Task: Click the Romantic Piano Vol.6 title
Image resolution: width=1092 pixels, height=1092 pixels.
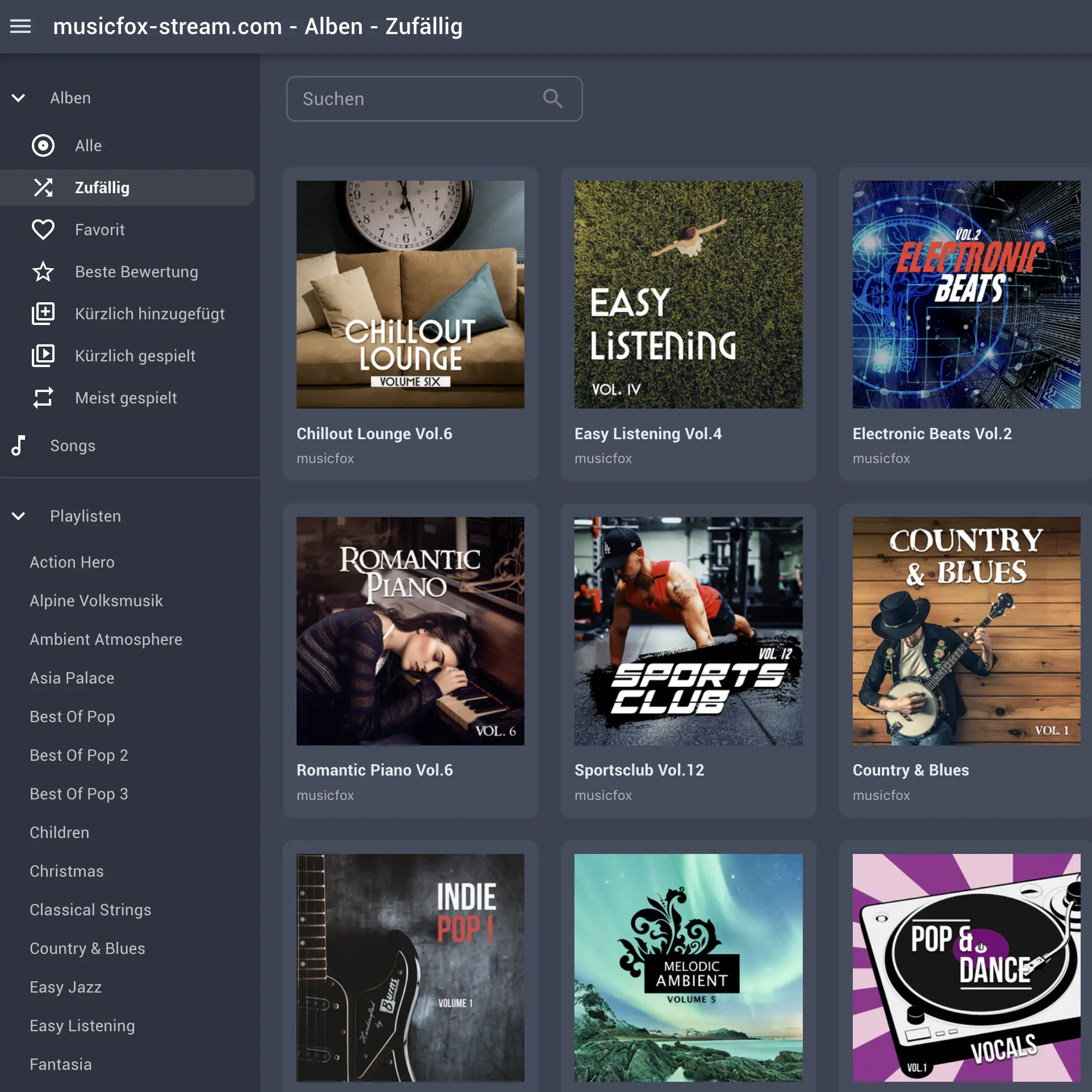Action: pos(374,770)
